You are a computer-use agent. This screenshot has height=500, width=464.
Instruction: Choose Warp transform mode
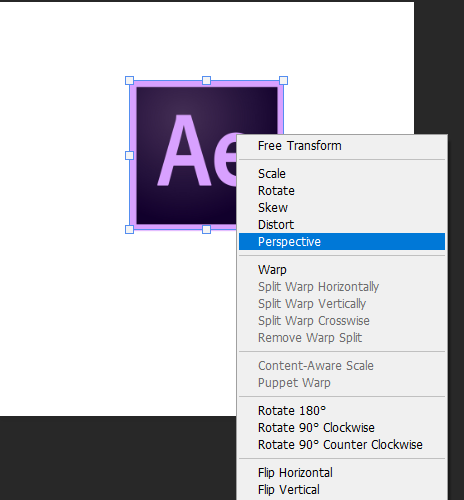(x=342, y=270)
